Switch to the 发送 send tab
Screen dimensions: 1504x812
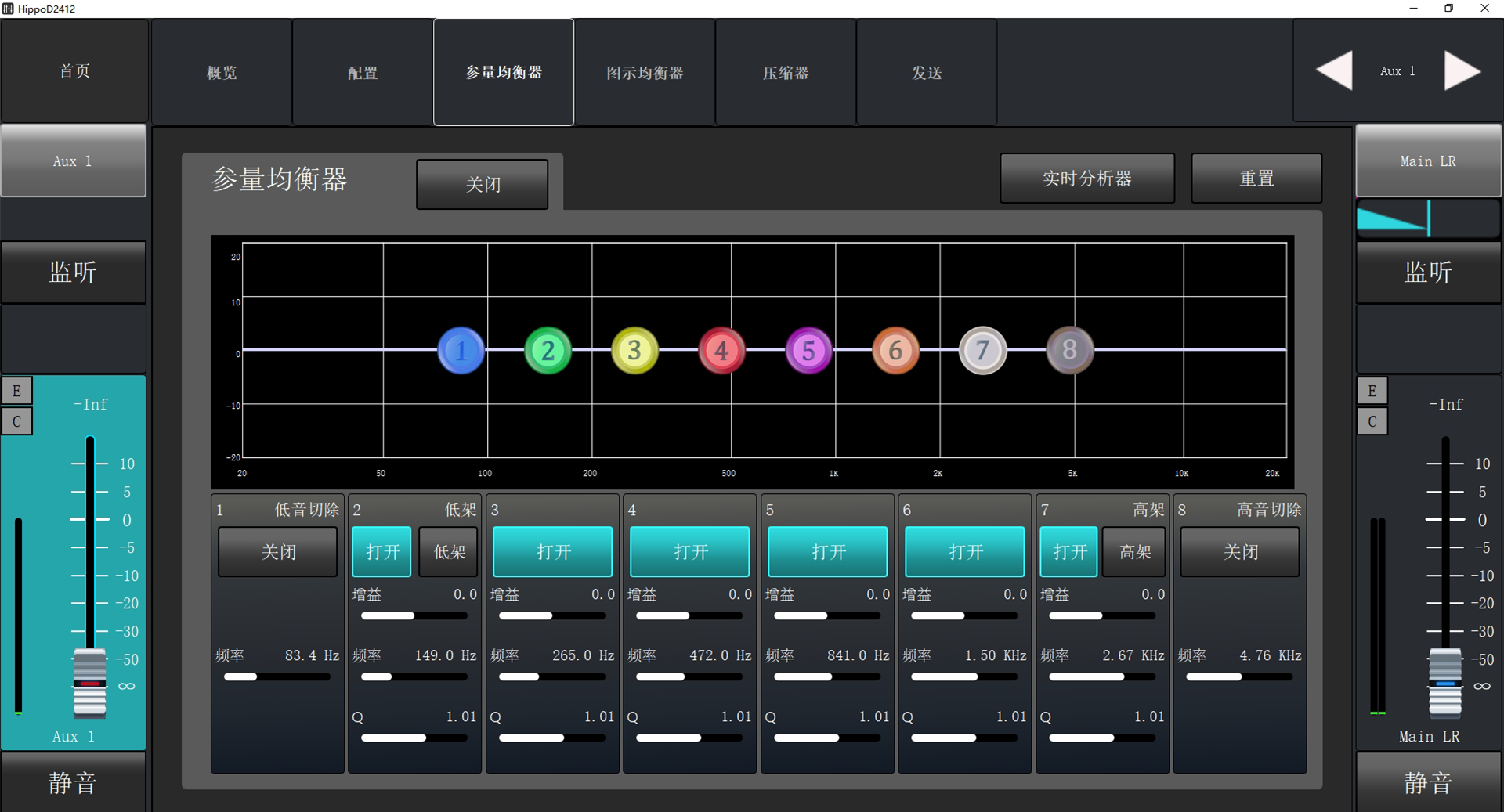[x=927, y=72]
